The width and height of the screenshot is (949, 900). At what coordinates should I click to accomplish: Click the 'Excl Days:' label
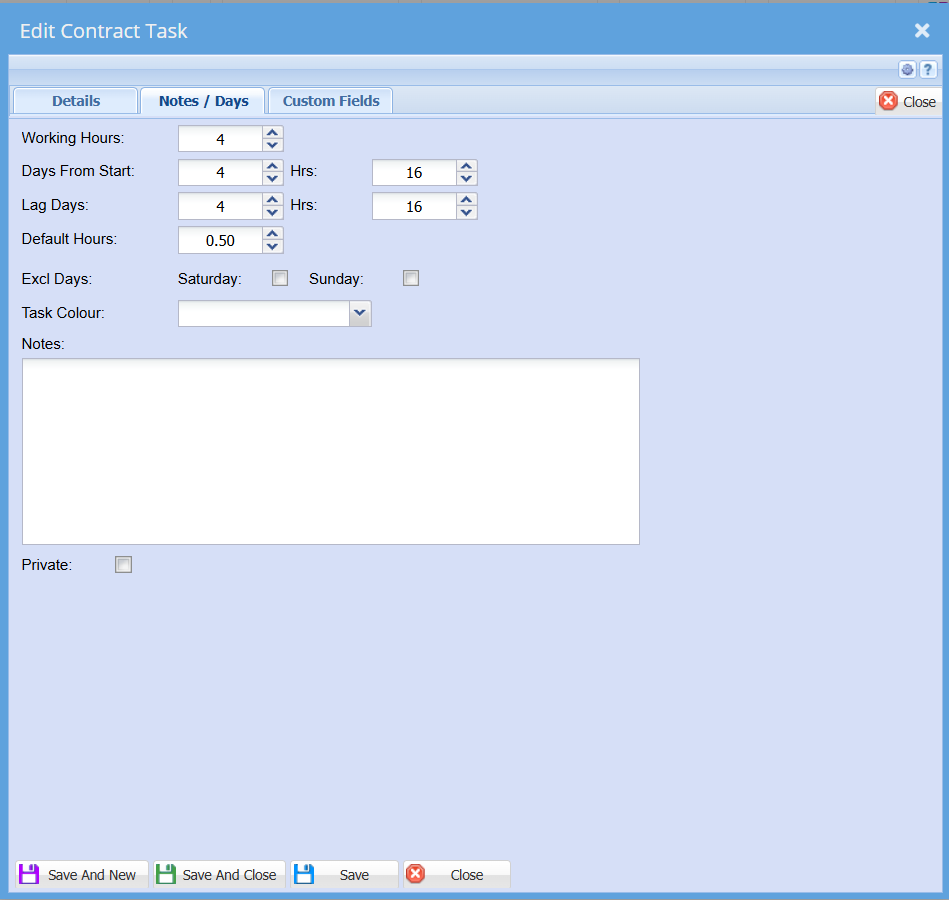coord(57,279)
